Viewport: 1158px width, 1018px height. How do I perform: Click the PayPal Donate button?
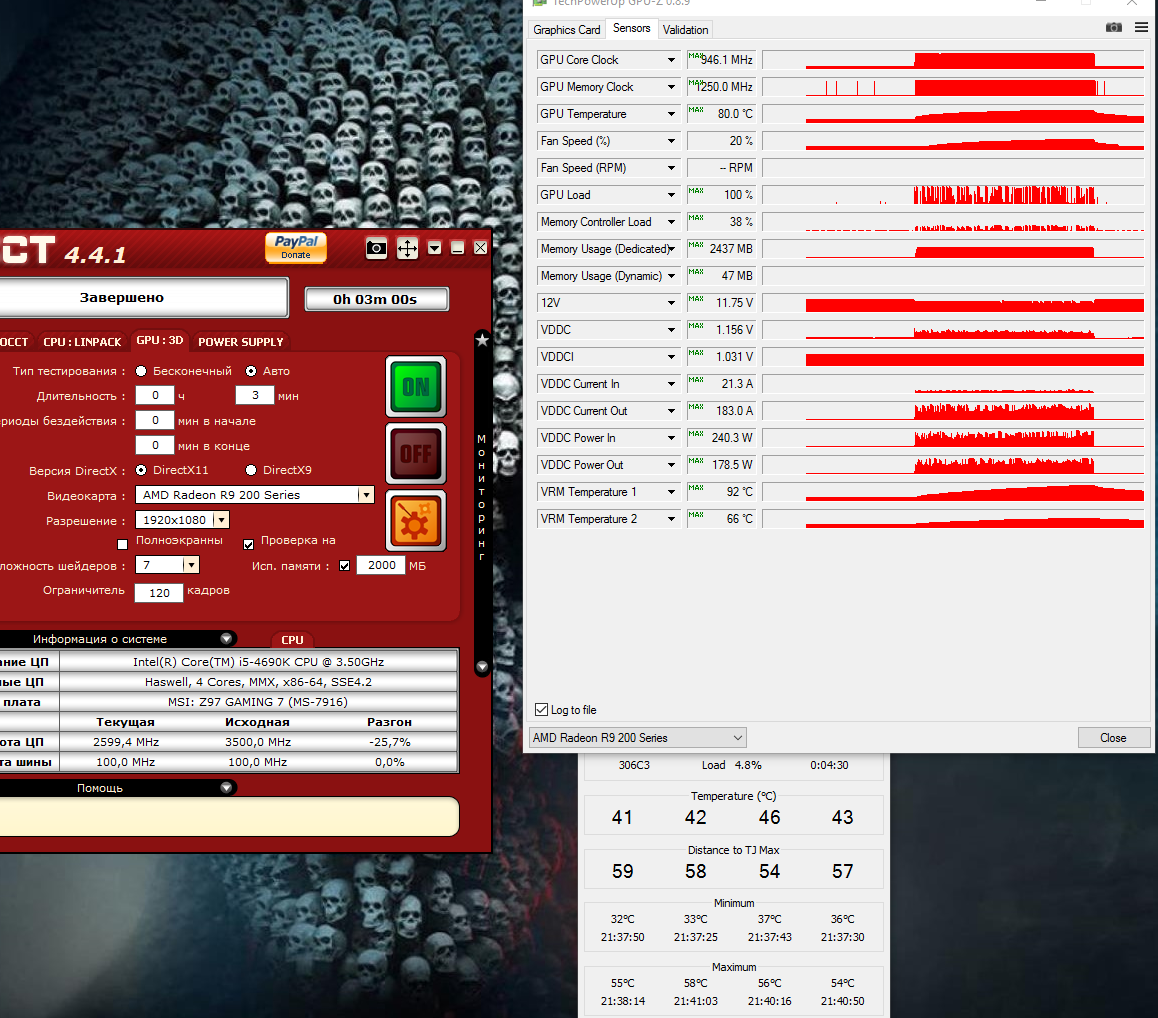tap(295, 247)
